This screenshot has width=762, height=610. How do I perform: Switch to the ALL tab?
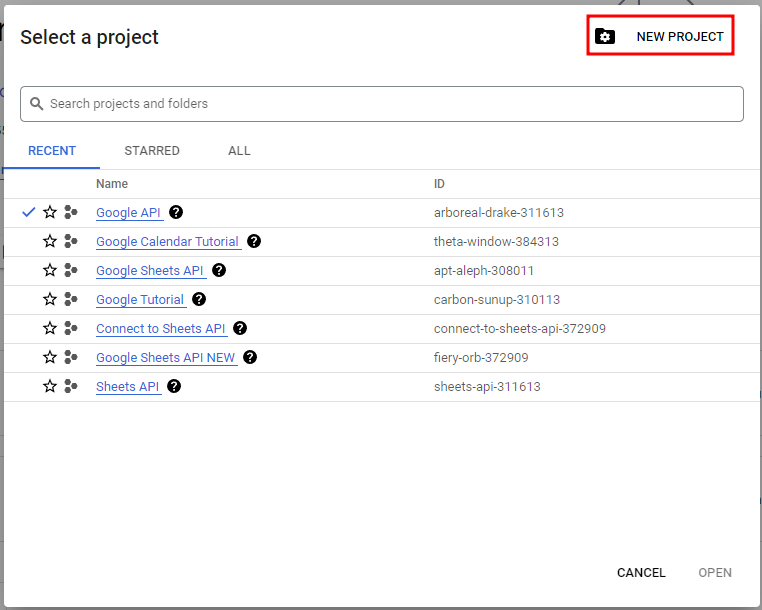tap(239, 151)
